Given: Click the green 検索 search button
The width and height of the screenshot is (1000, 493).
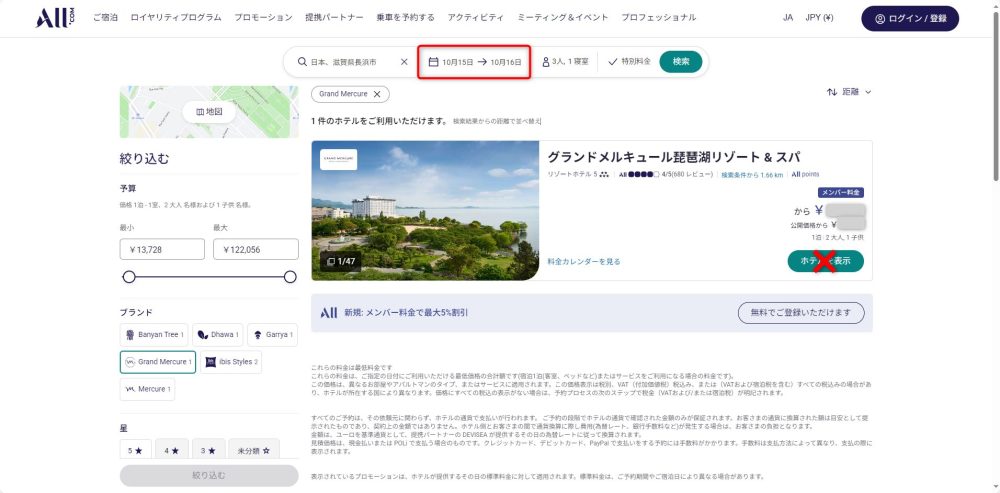Looking at the screenshot, I should pyautogui.click(x=681, y=62).
